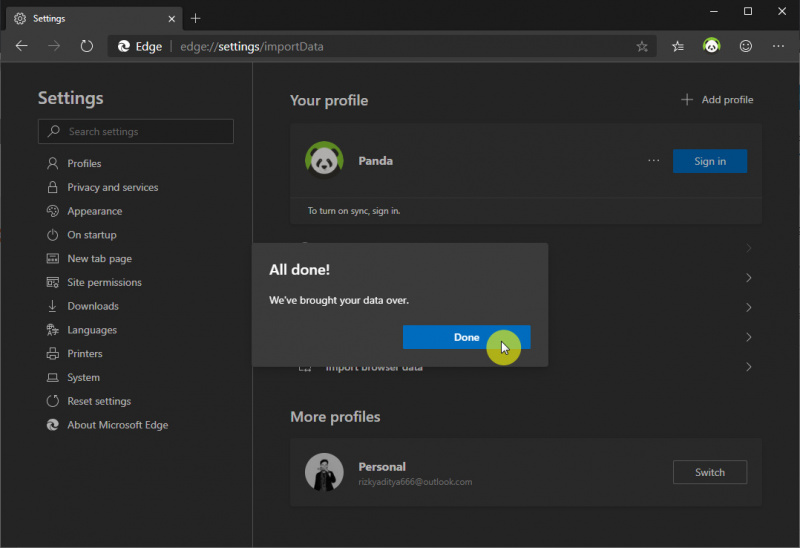Click the System laptop icon

tap(53, 378)
